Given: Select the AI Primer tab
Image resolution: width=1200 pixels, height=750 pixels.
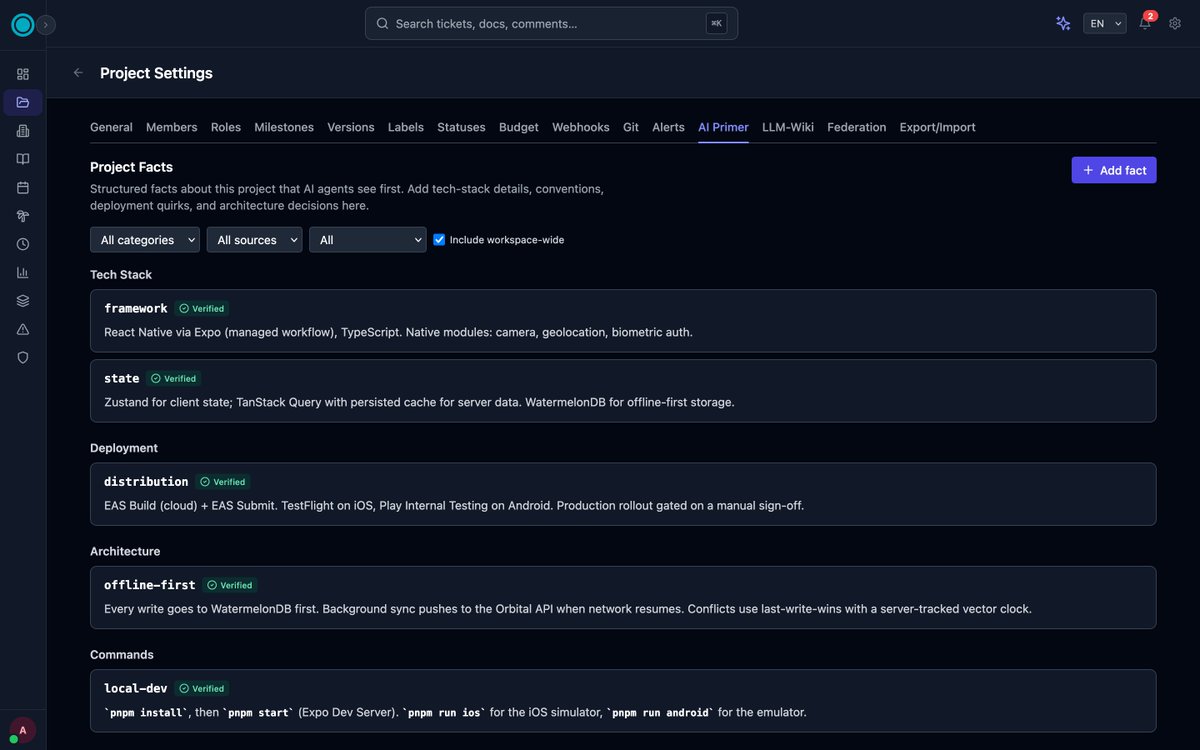Looking at the screenshot, I should tap(723, 127).
